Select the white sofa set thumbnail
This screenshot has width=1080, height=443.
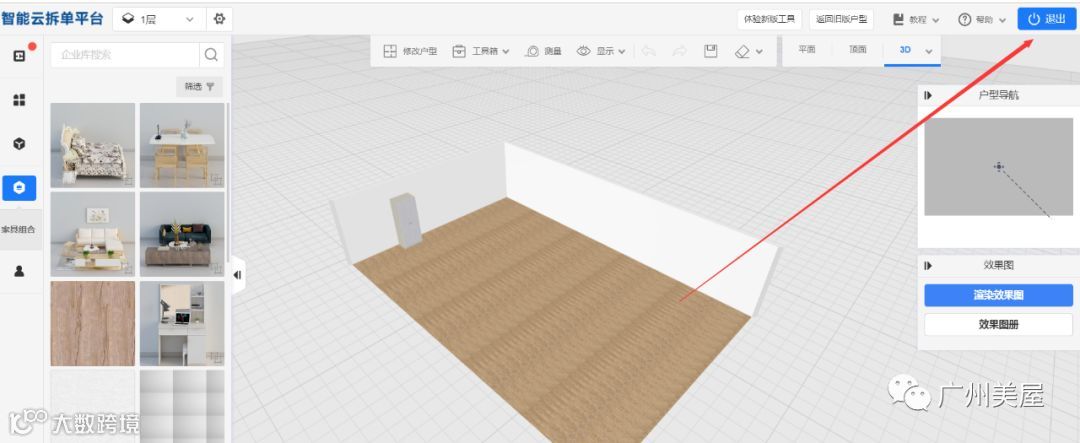92,234
